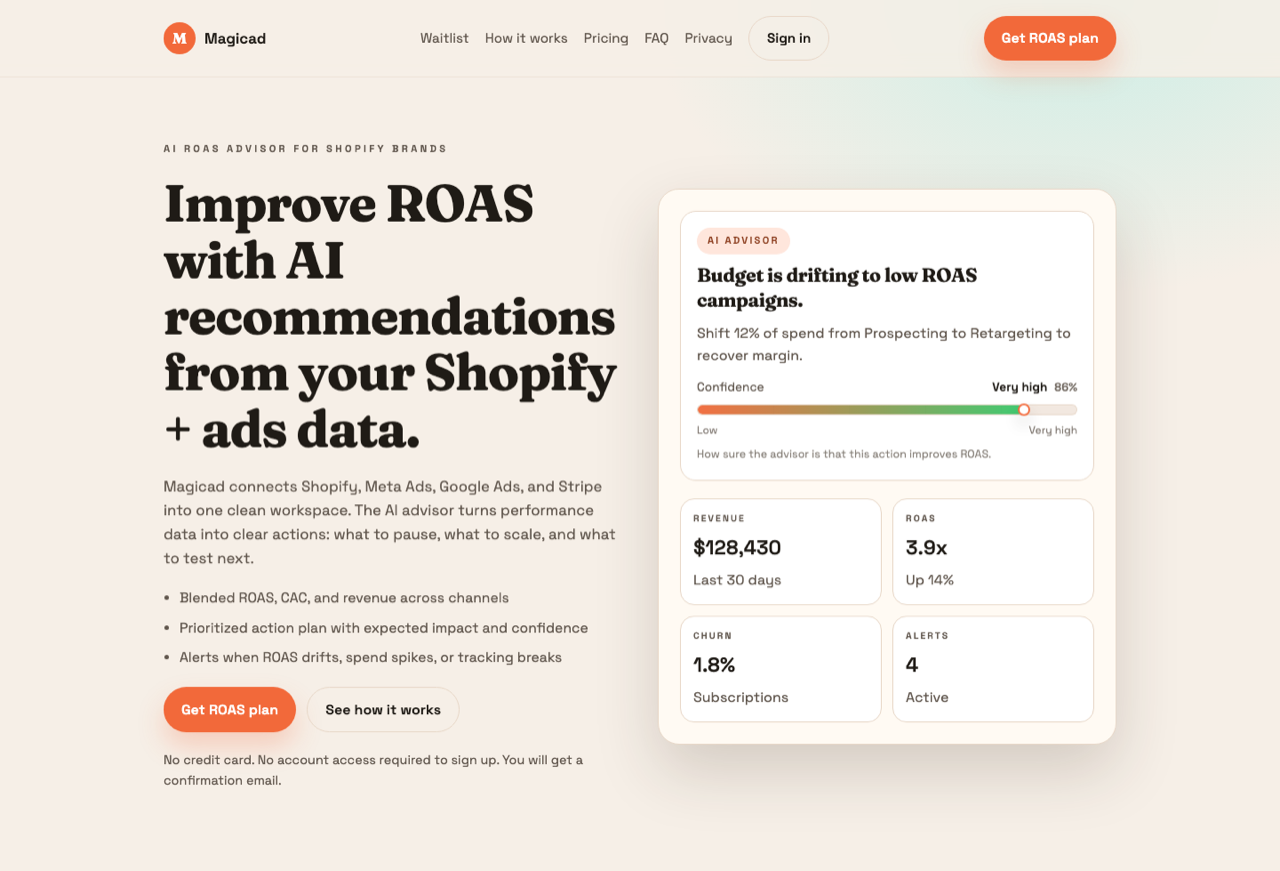Screen dimensions: 1280x871
Task: Click the Very high 86% confidence value
Action: [x=1034, y=387]
